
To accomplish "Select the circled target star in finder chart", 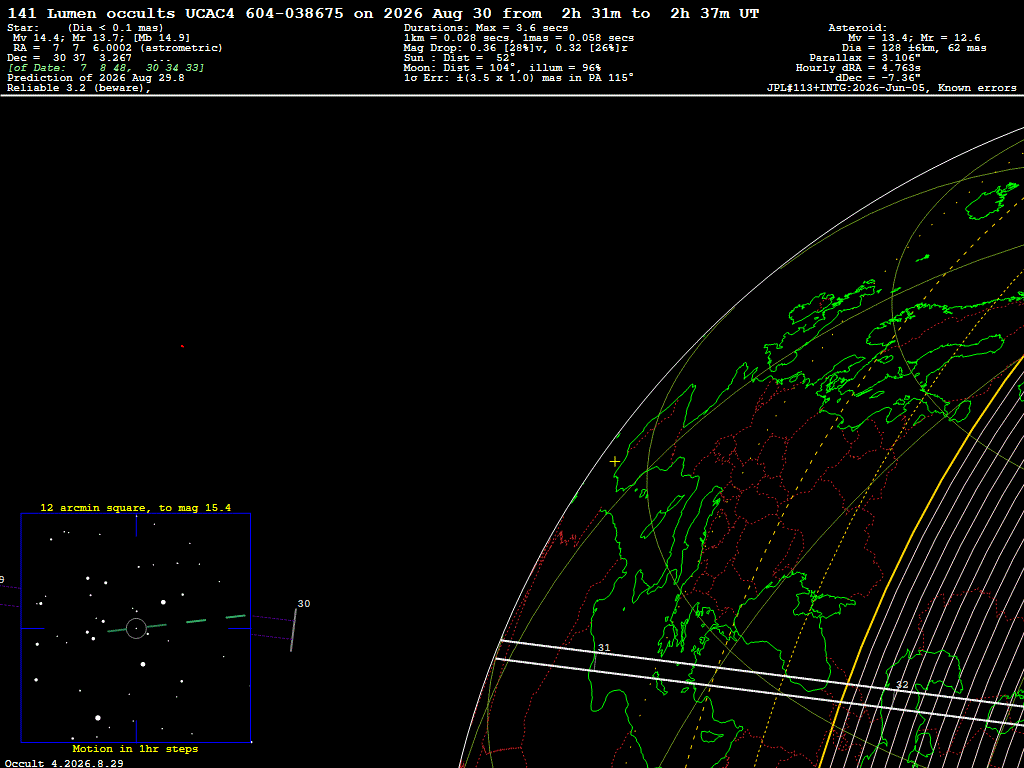I will [136, 628].
